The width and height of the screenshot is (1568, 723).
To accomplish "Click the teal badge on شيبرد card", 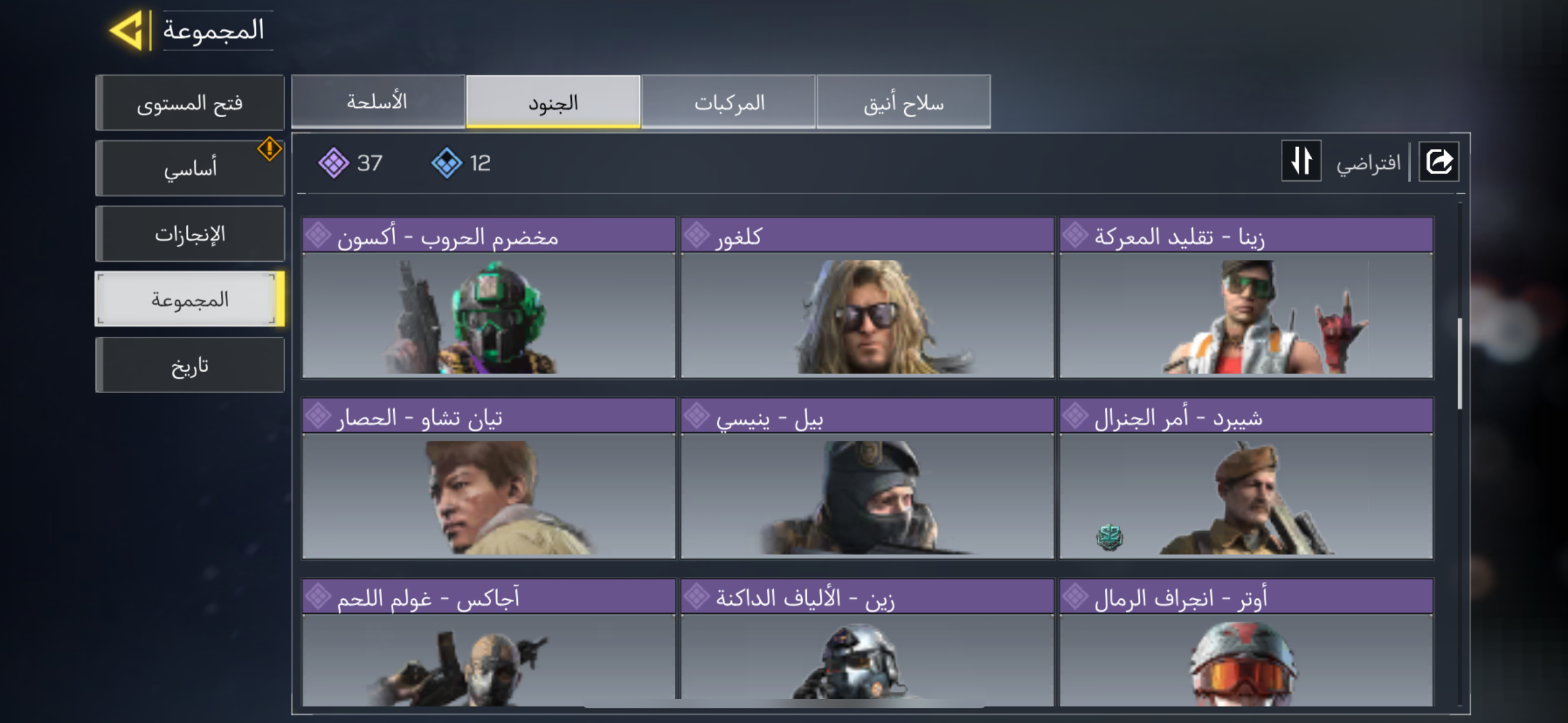I will pos(1109,537).
